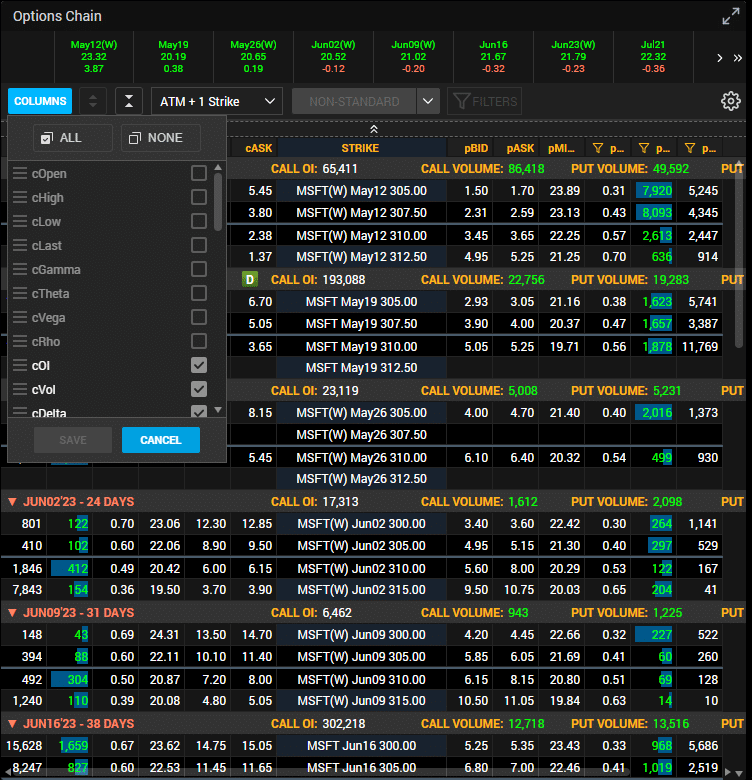Select strike MSFT Jun16 300.00
Screen dimensions: 752x780
click(x=362, y=746)
